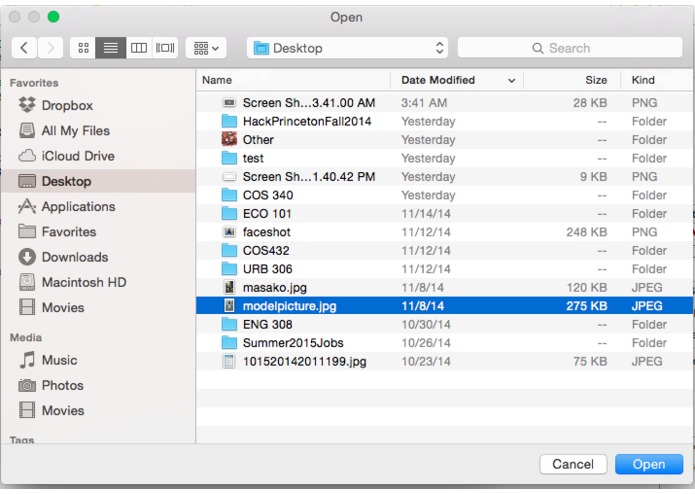Viewport: 695px width, 494px height.
Task: Open Movies under Favorites section
Action: [98, 307]
